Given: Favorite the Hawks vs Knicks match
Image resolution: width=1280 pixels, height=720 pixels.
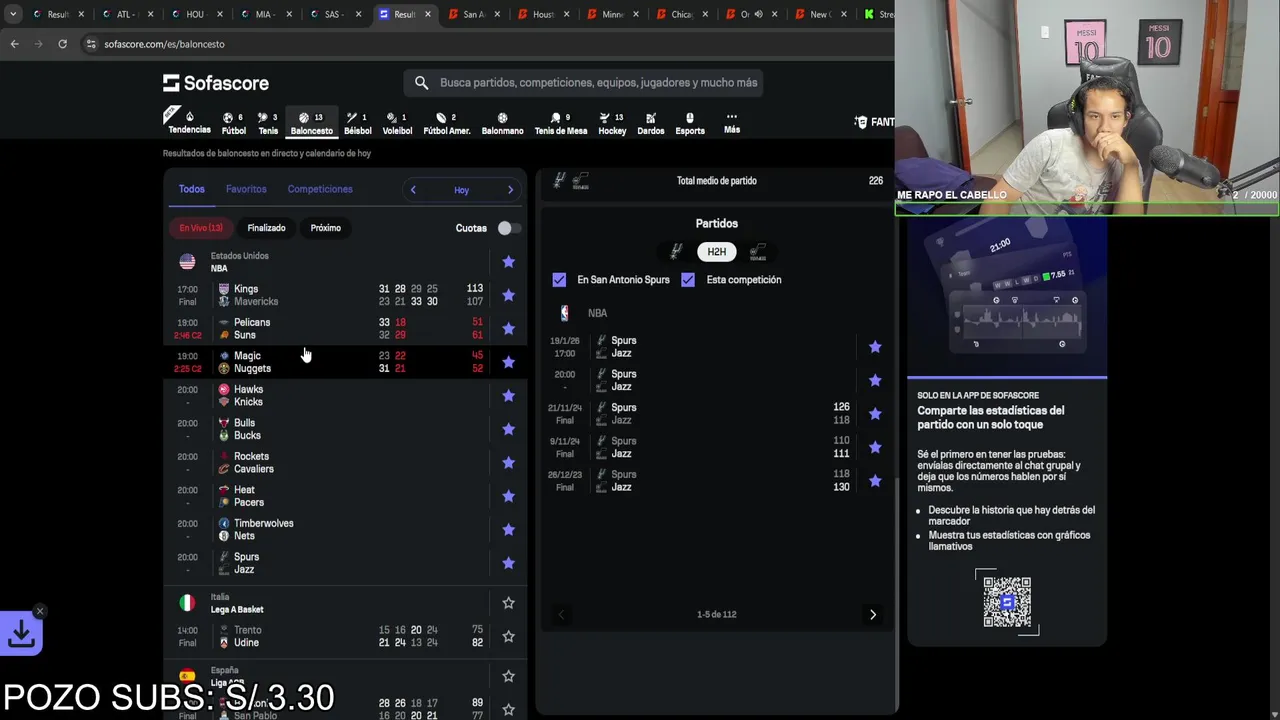Looking at the screenshot, I should tap(508, 396).
